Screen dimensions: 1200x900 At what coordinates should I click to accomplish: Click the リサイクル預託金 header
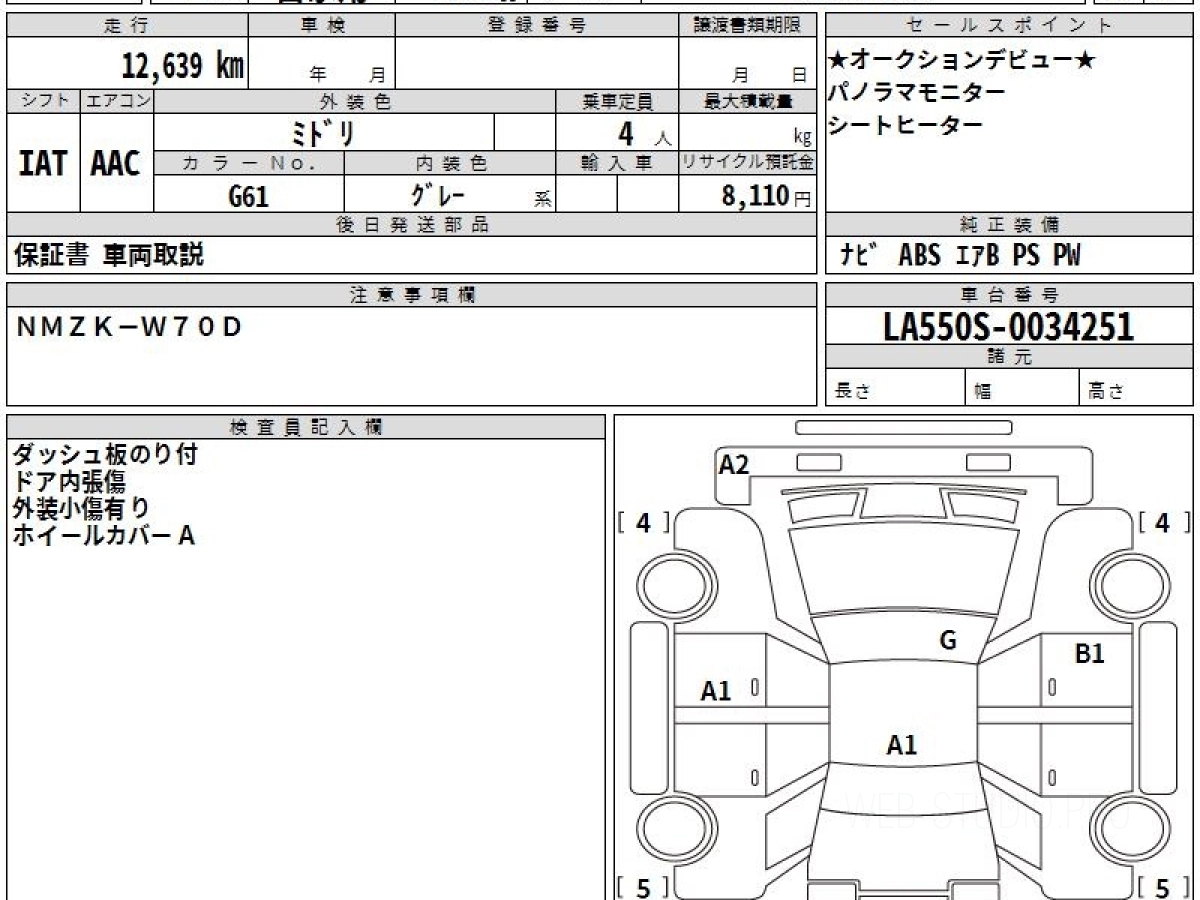tap(747, 163)
